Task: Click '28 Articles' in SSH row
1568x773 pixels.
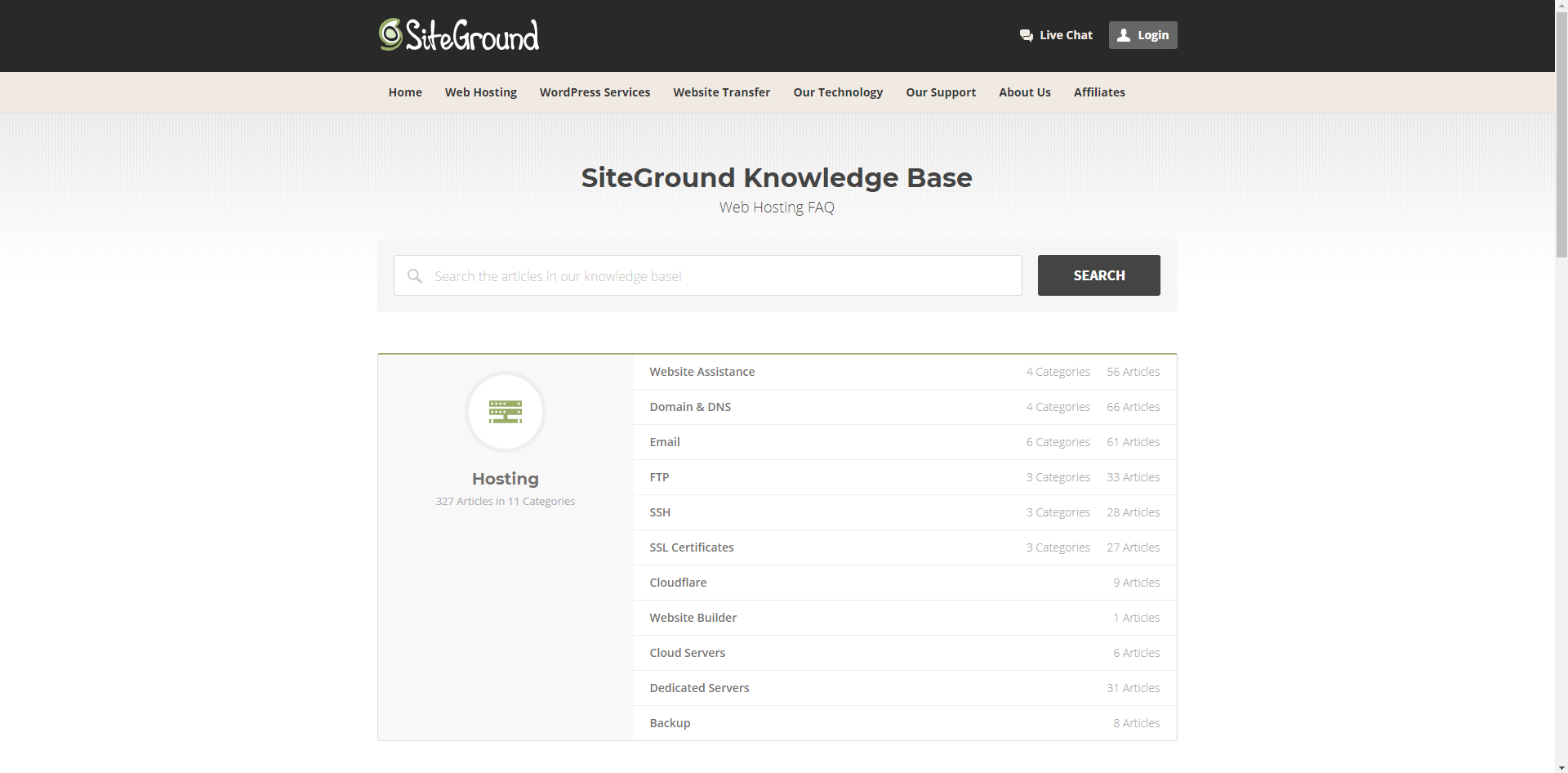Action: [1134, 512]
